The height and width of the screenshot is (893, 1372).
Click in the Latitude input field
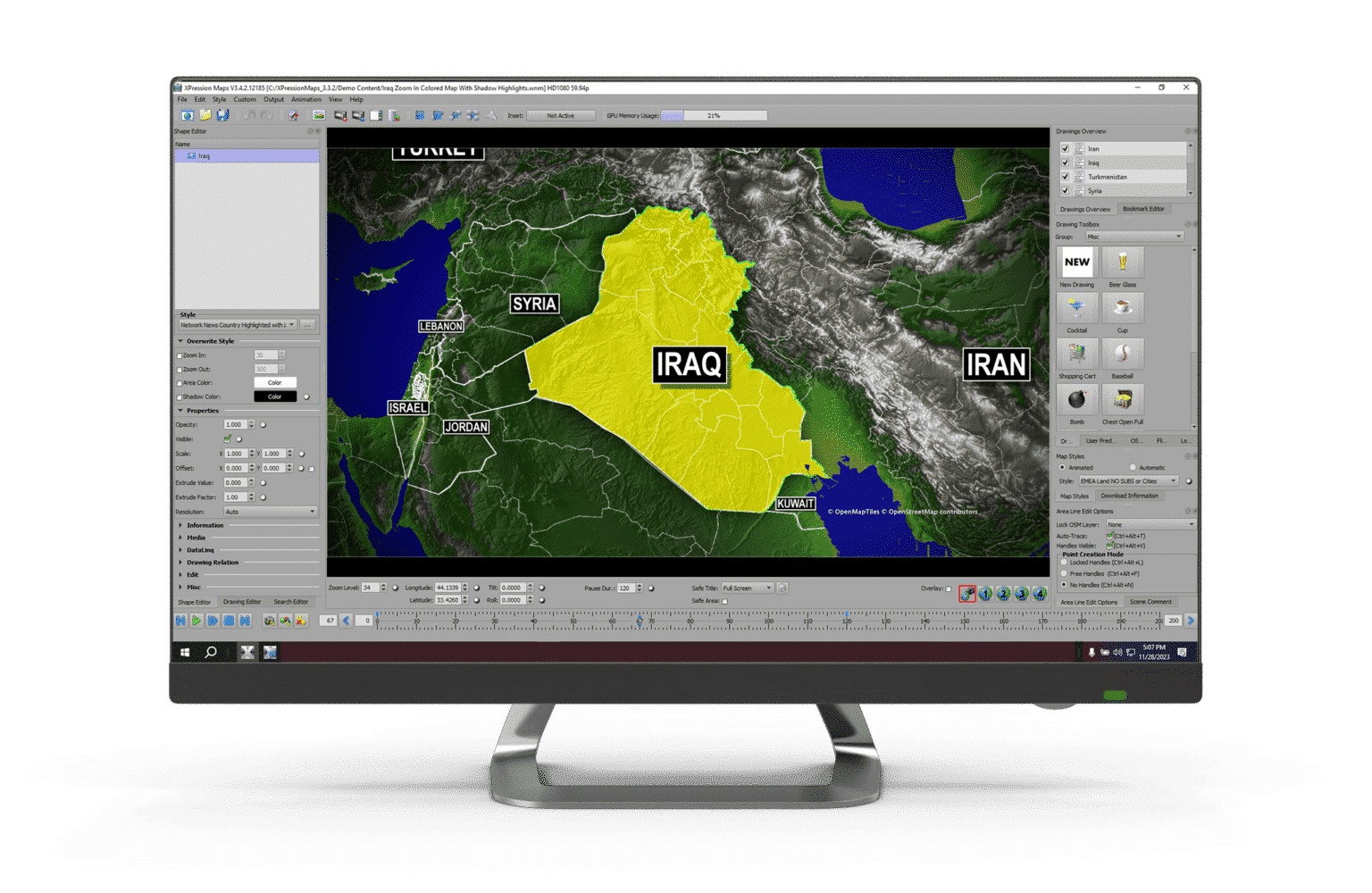click(x=449, y=599)
